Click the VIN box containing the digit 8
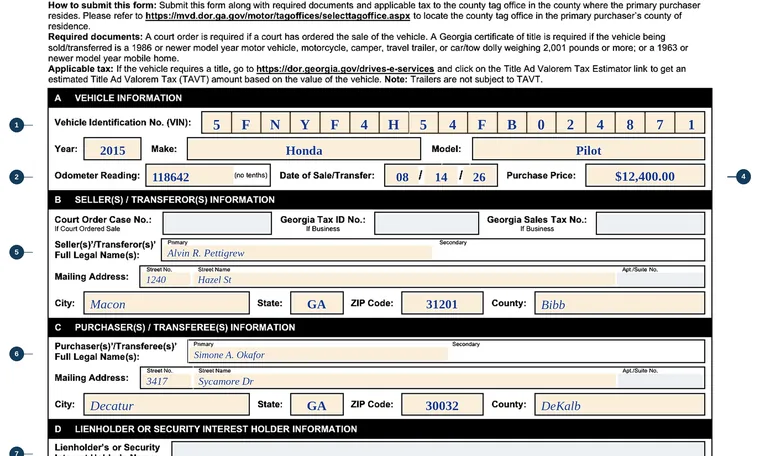The height and width of the screenshot is (456, 760). 630,124
